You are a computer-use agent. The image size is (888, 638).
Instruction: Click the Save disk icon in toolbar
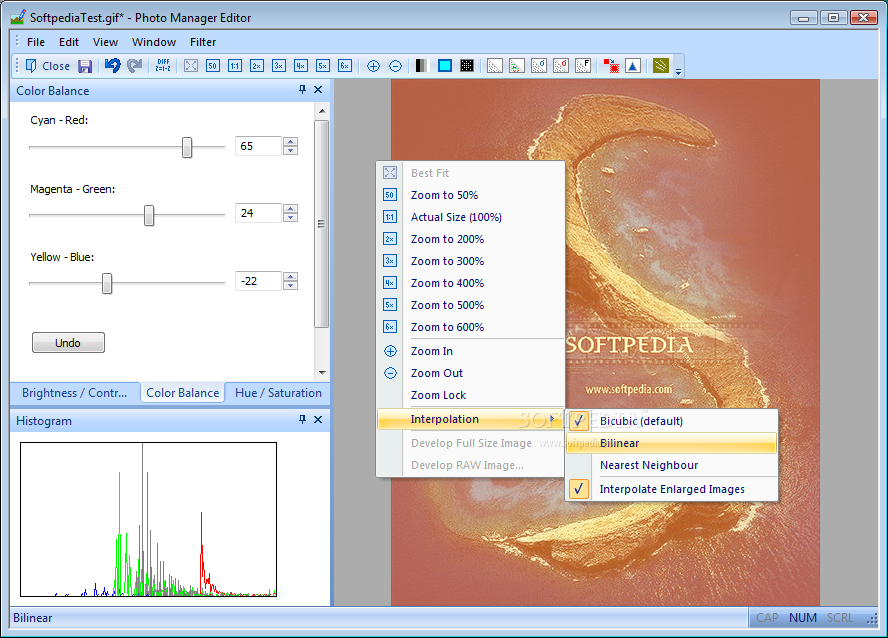(x=85, y=66)
